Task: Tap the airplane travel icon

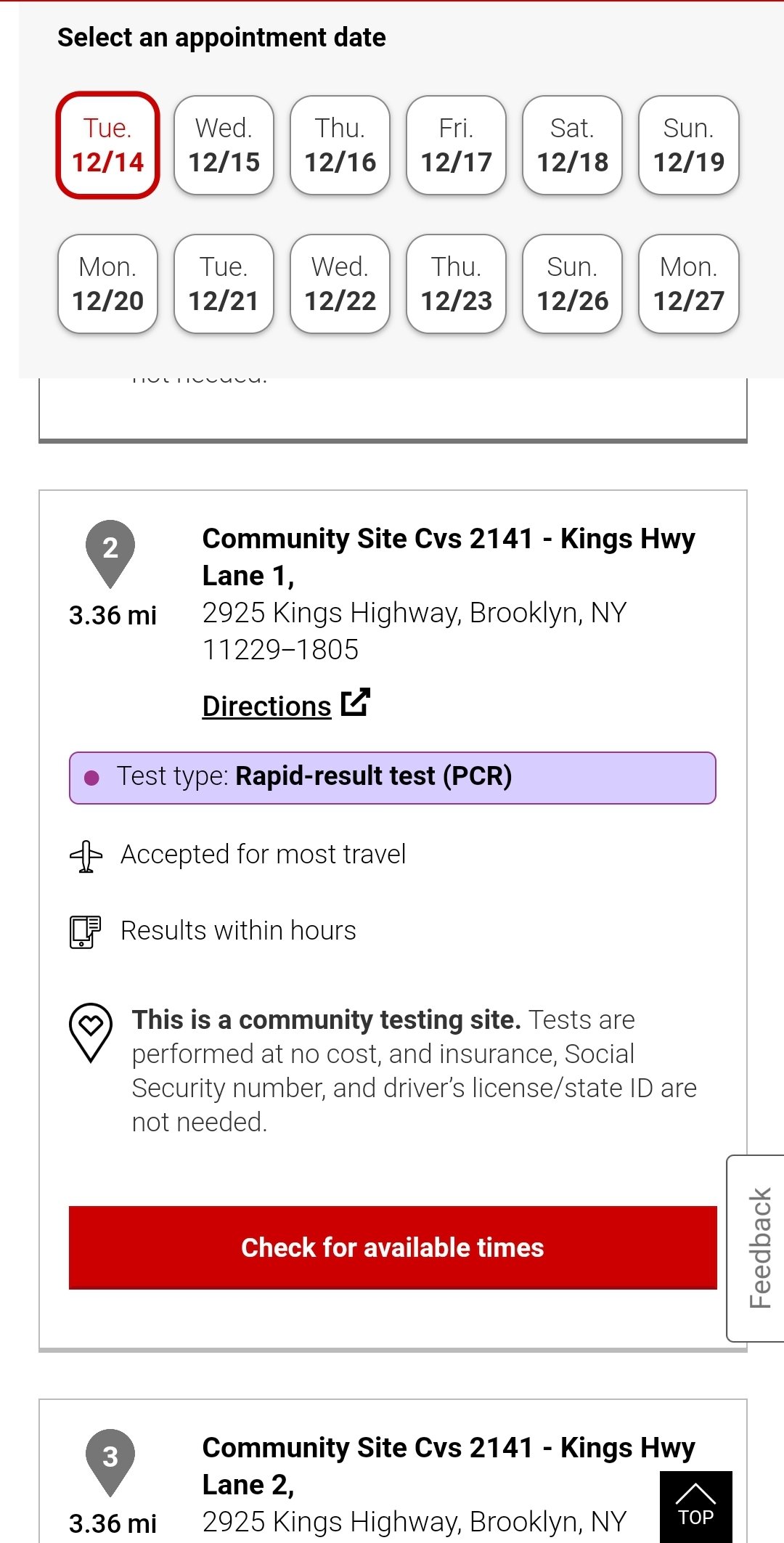Action: coord(86,856)
